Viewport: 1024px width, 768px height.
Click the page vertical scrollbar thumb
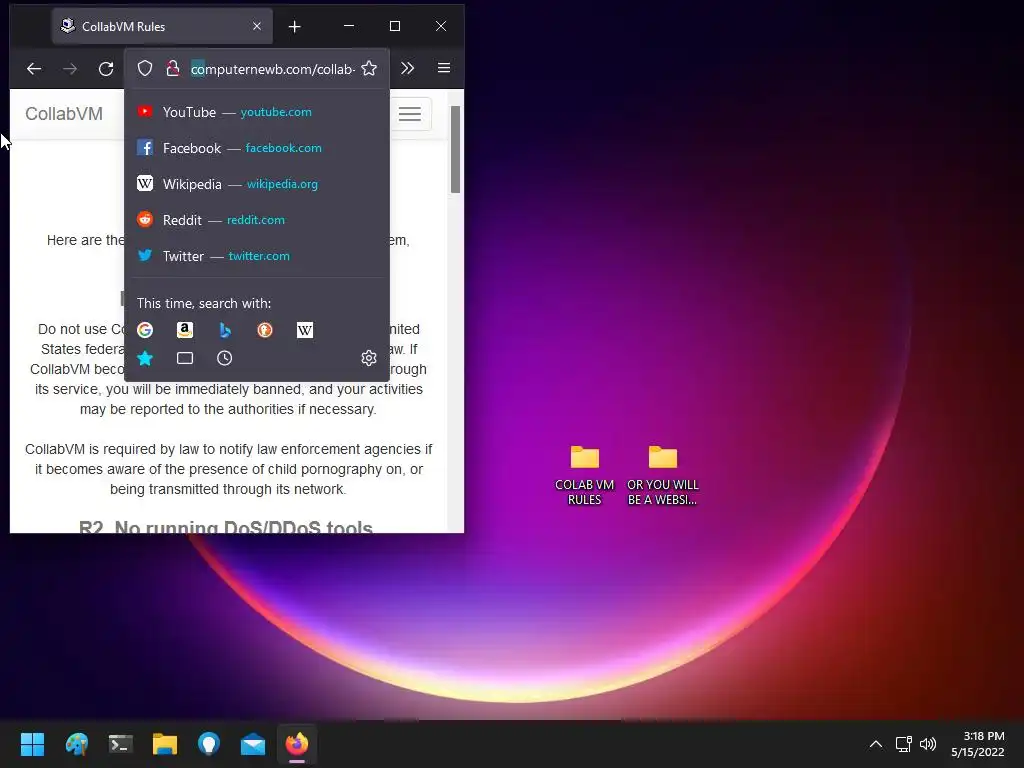point(455,150)
